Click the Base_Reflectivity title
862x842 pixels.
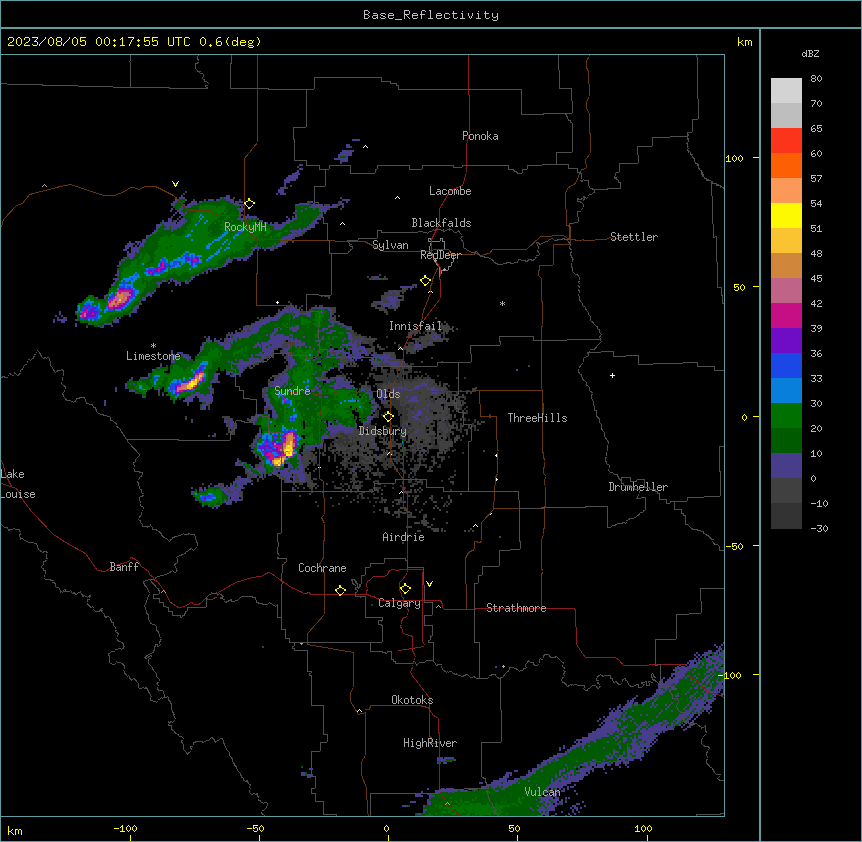[x=431, y=15]
